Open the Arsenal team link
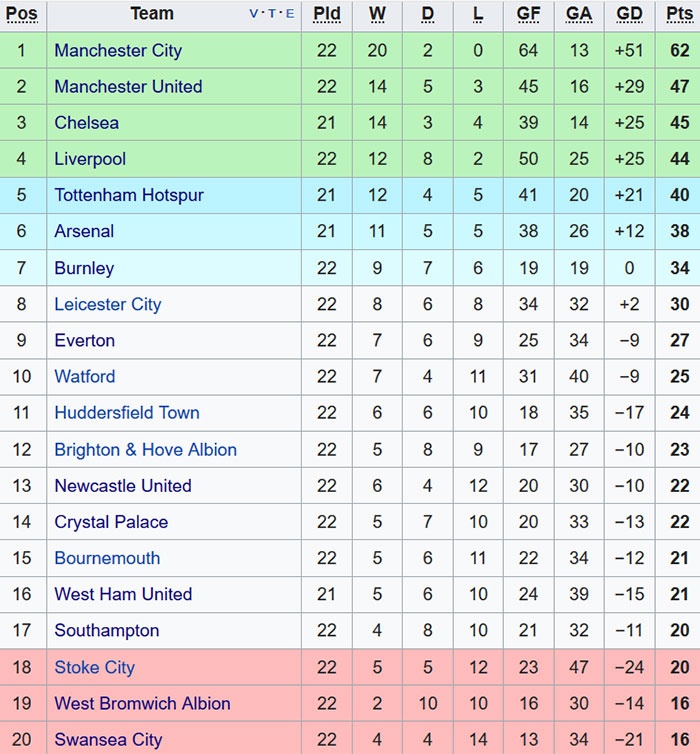Viewport: 700px width, 754px height. click(84, 231)
